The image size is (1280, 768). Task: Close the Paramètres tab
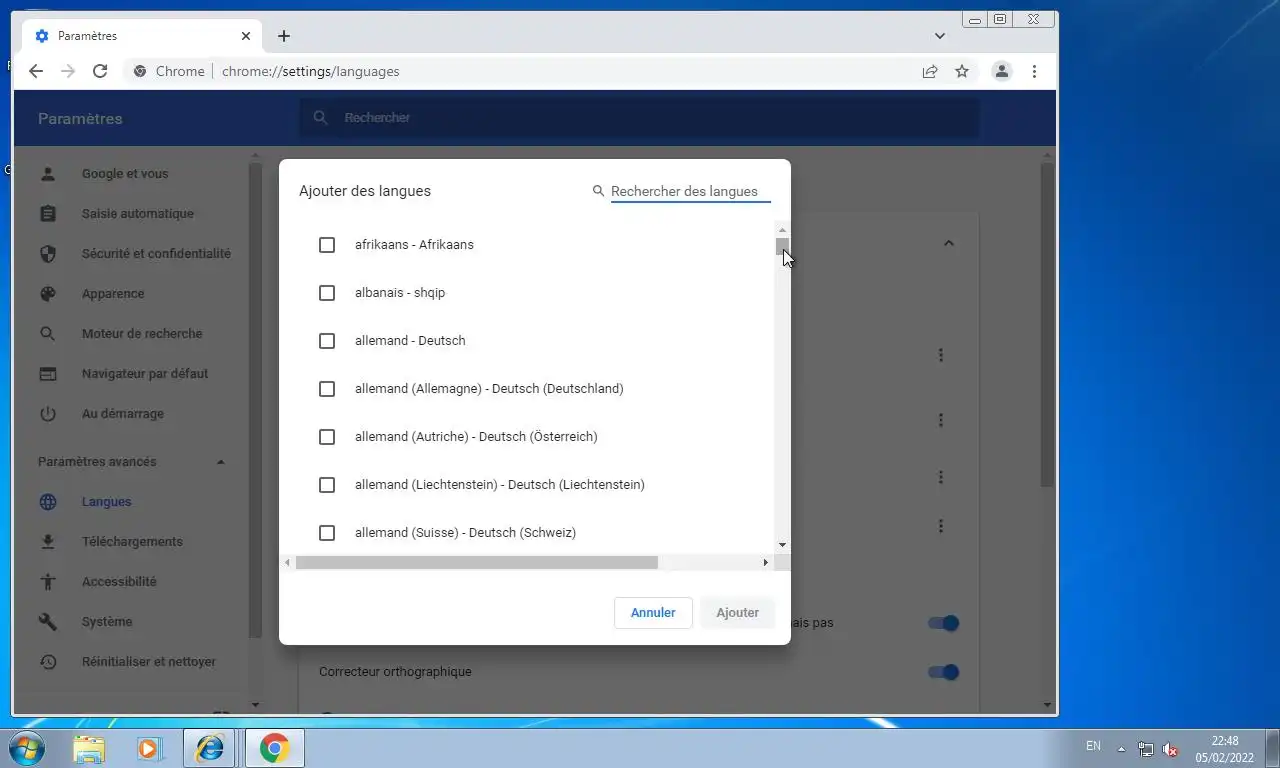246,36
